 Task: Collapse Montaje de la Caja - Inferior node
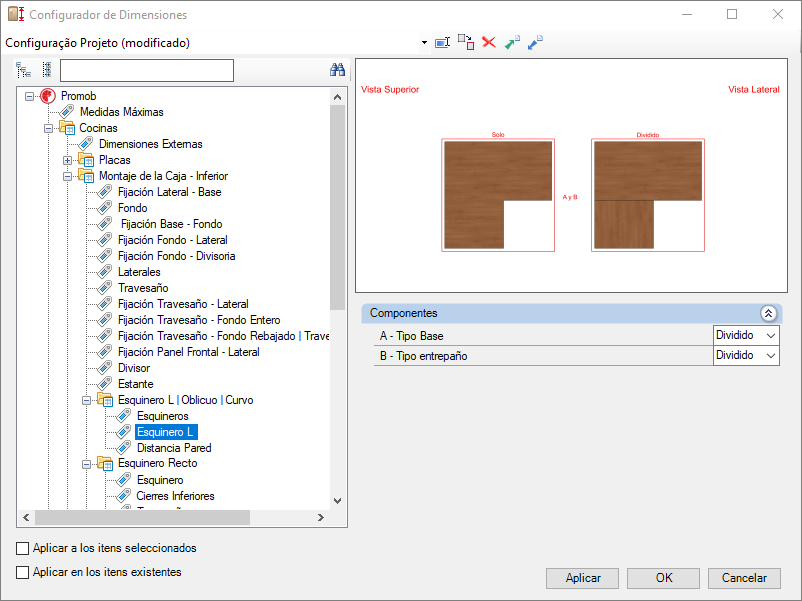(x=67, y=176)
